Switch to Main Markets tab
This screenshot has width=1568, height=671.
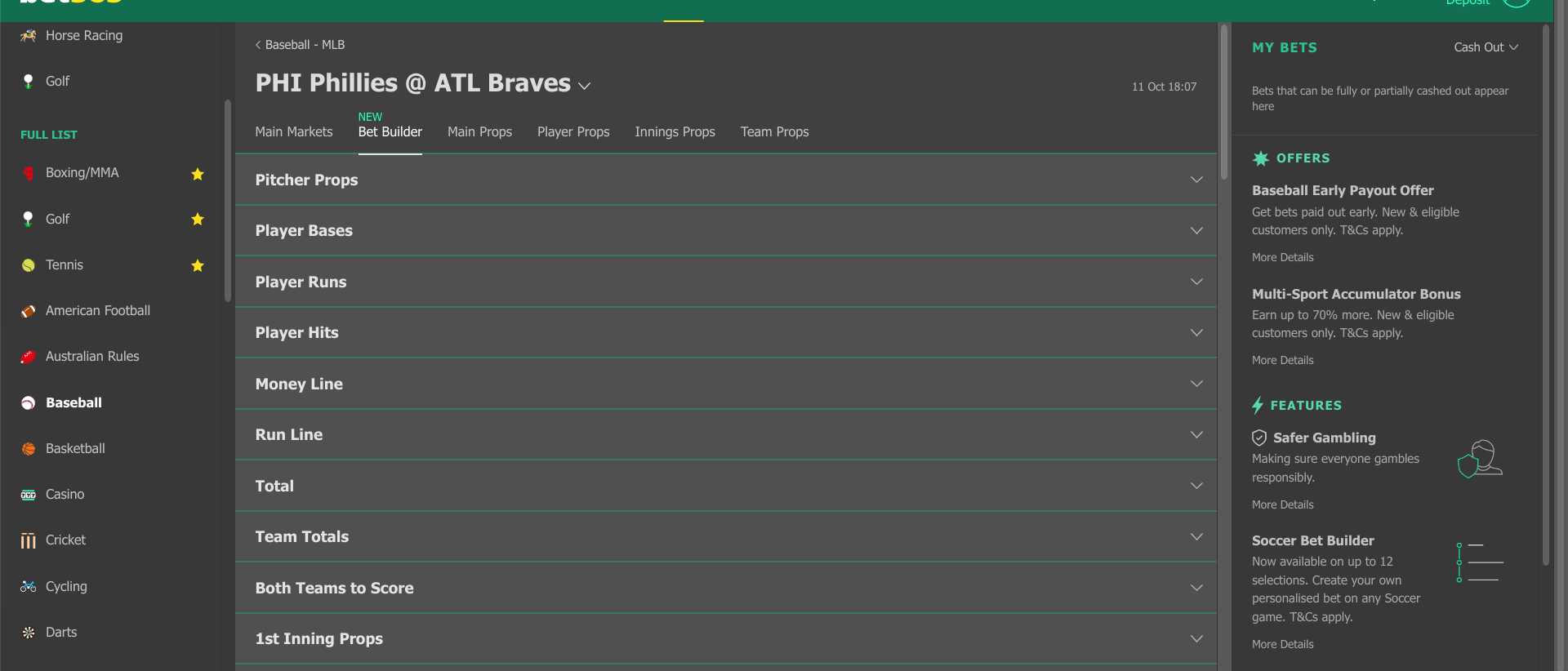click(294, 131)
